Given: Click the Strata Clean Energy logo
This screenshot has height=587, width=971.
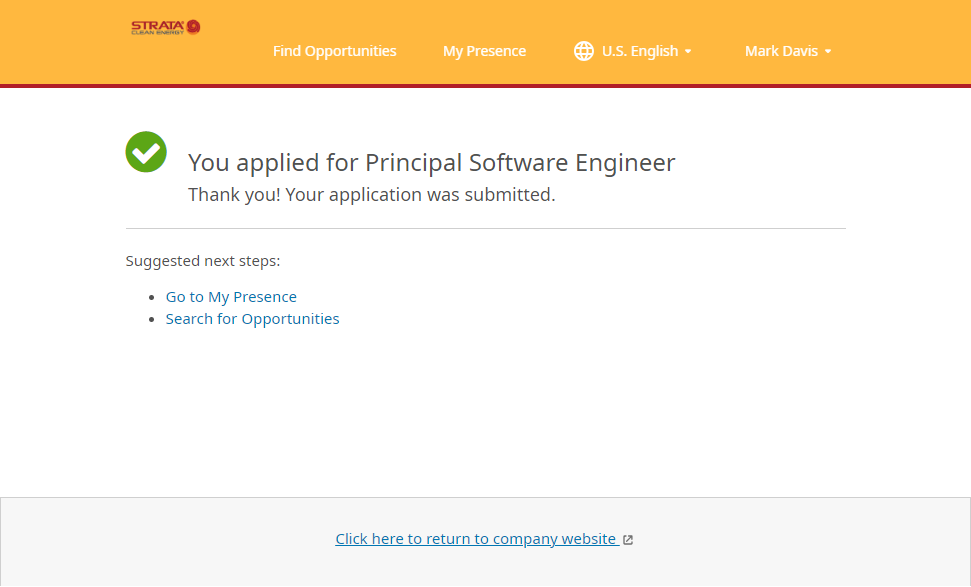Looking at the screenshot, I should (x=165, y=27).
